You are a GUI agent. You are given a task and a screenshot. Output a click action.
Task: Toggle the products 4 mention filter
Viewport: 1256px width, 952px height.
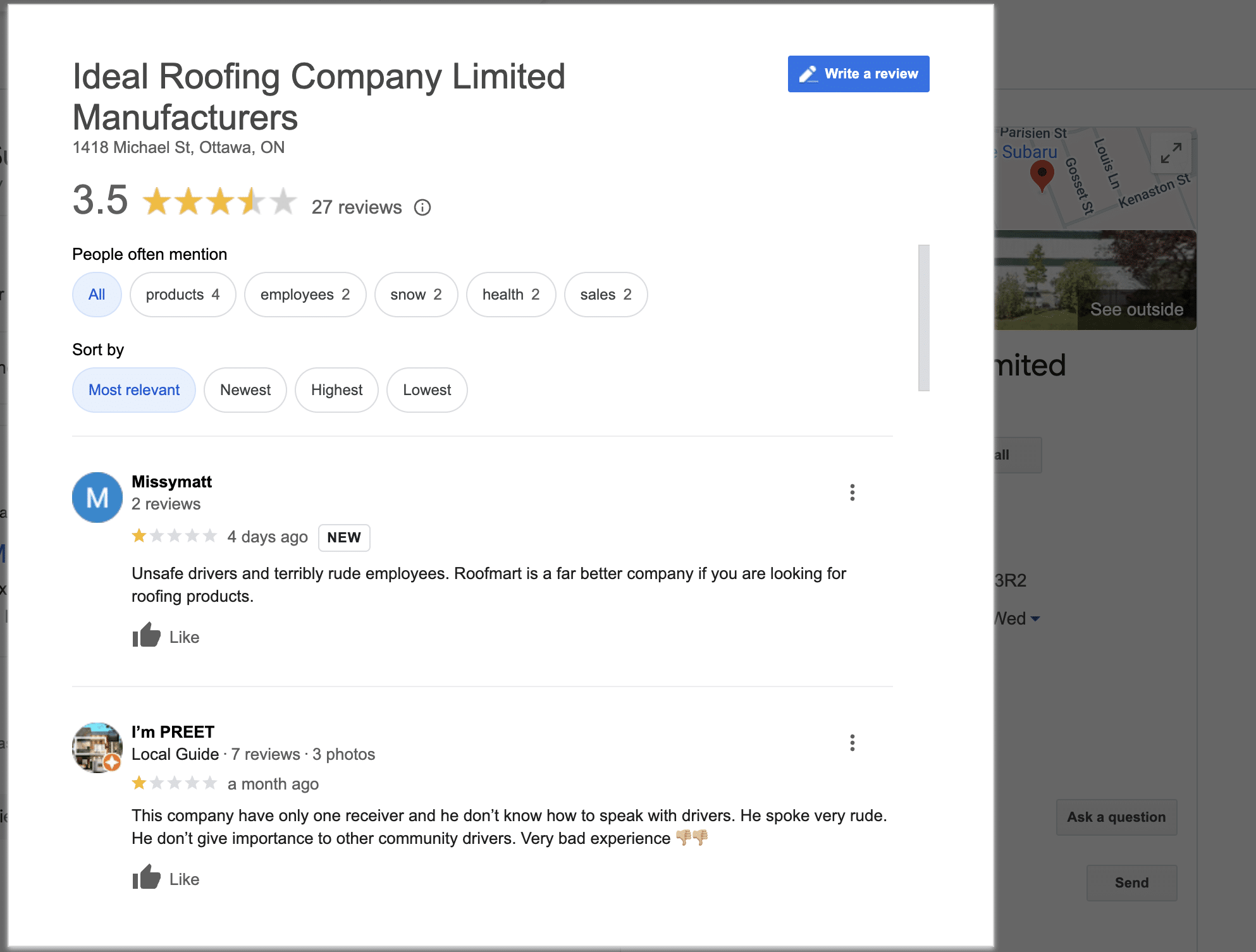[x=183, y=294]
